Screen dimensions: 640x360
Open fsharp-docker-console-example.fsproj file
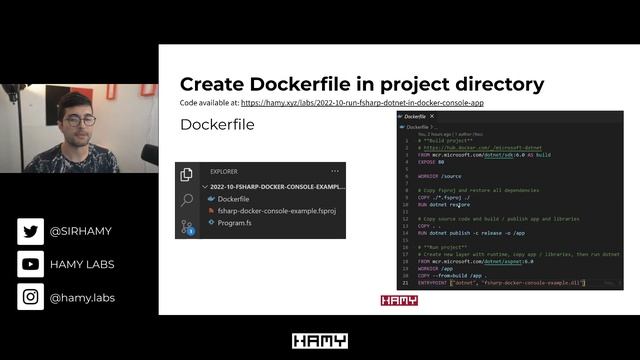point(277,211)
